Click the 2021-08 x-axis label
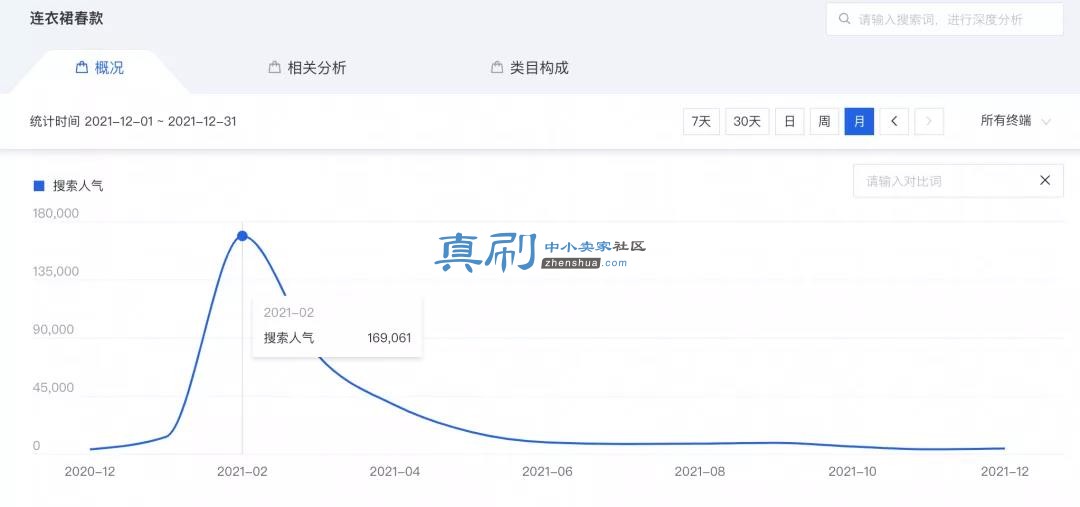Viewport: 1080px width, 507px height. (700, 472)
